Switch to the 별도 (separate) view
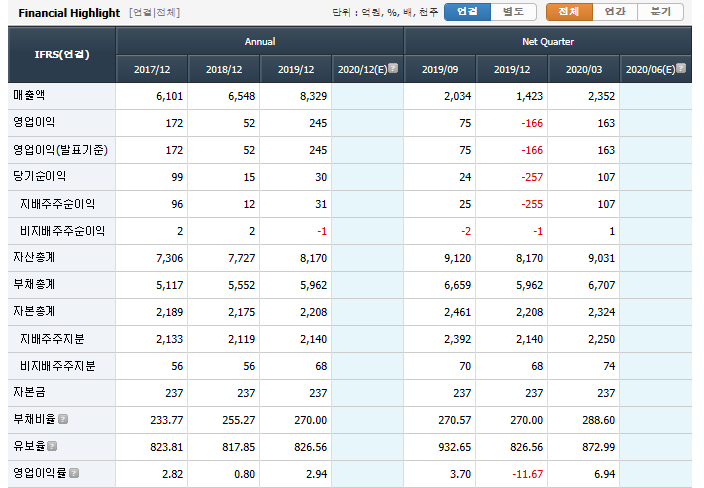 (x=514, y=12)
